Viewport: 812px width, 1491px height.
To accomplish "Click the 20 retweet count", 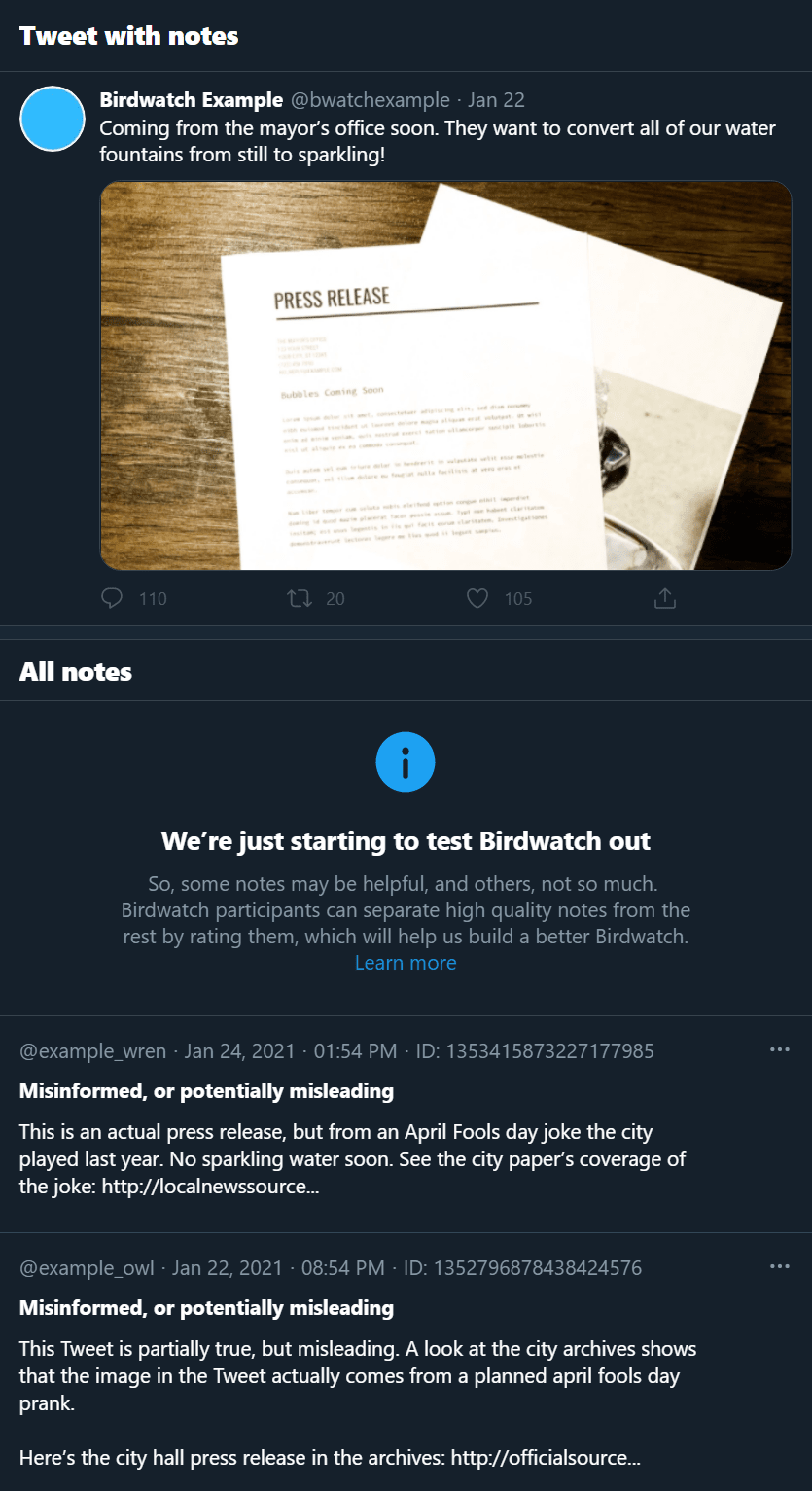I will 335,599.
